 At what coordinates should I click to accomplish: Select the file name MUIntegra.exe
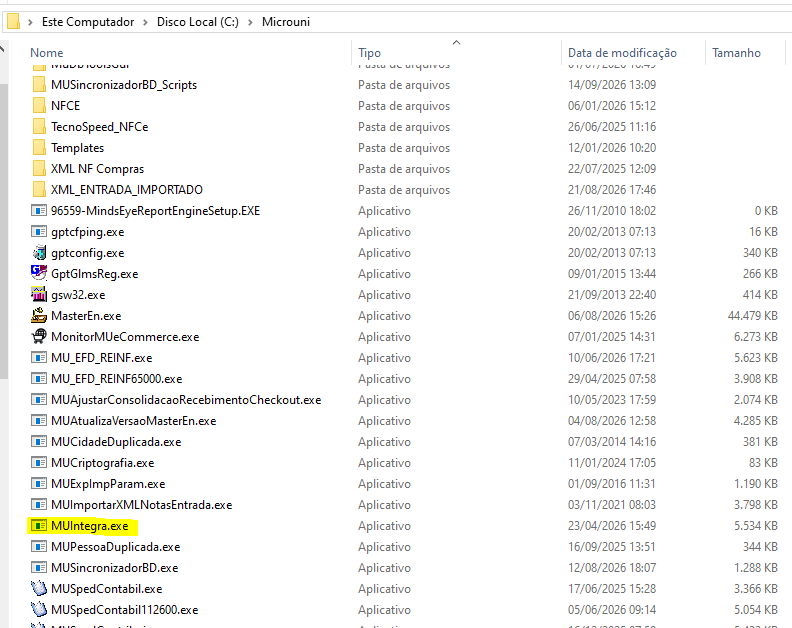click(x=90, y=526)
